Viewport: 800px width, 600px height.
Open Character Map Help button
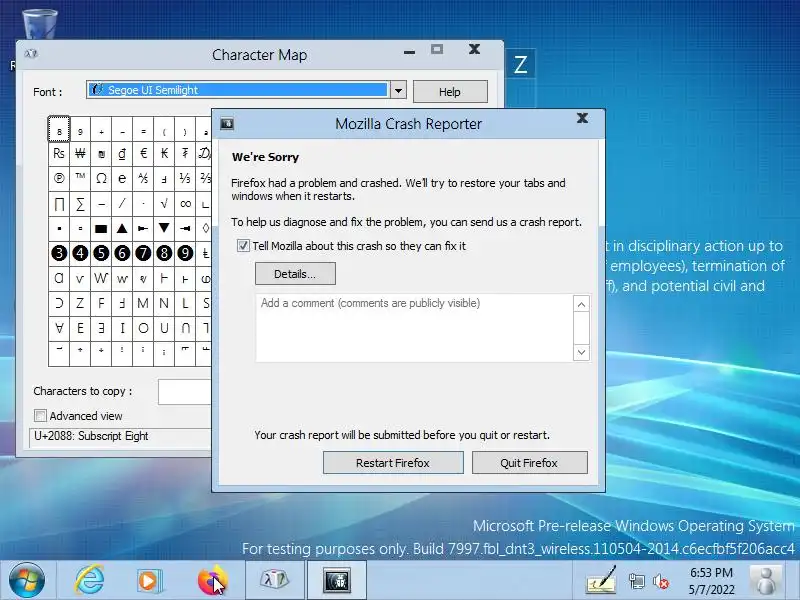pos(450,92)
